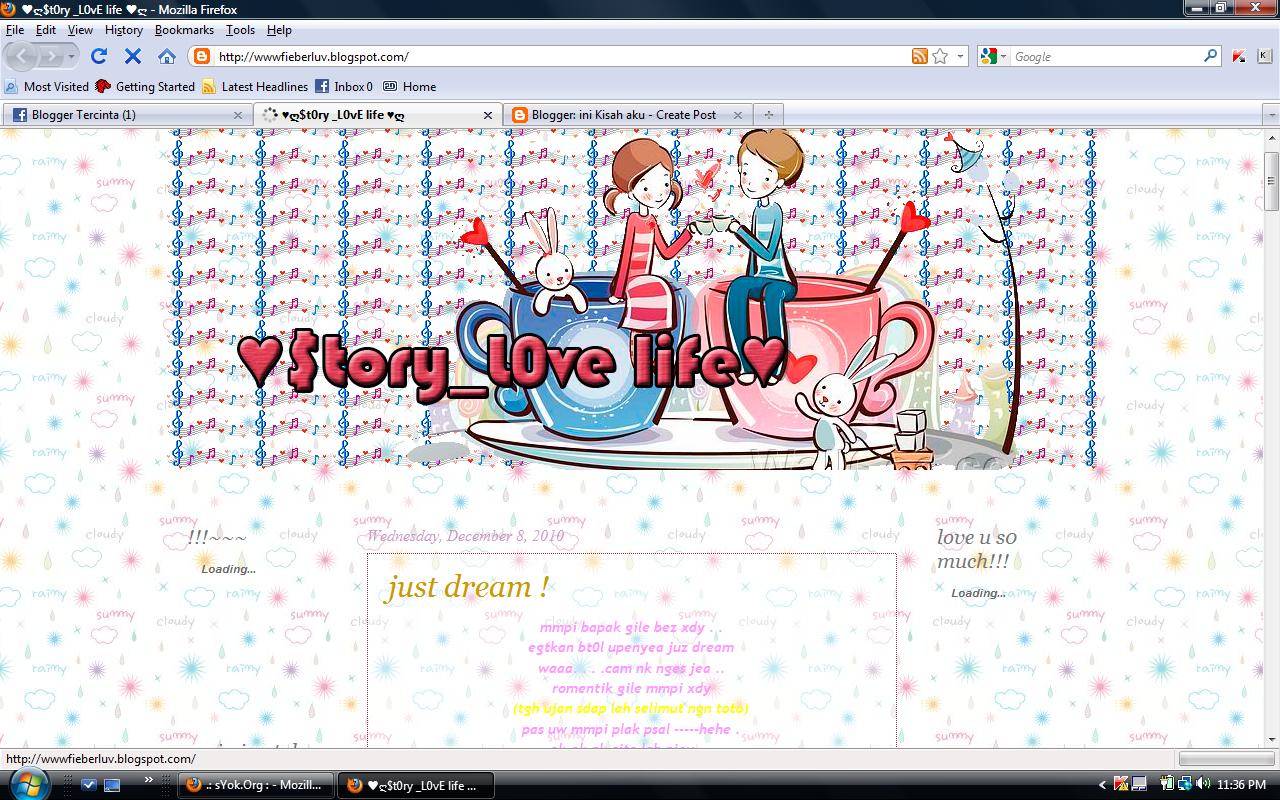
Task: Stop loading the page
Action: point(133,56)
